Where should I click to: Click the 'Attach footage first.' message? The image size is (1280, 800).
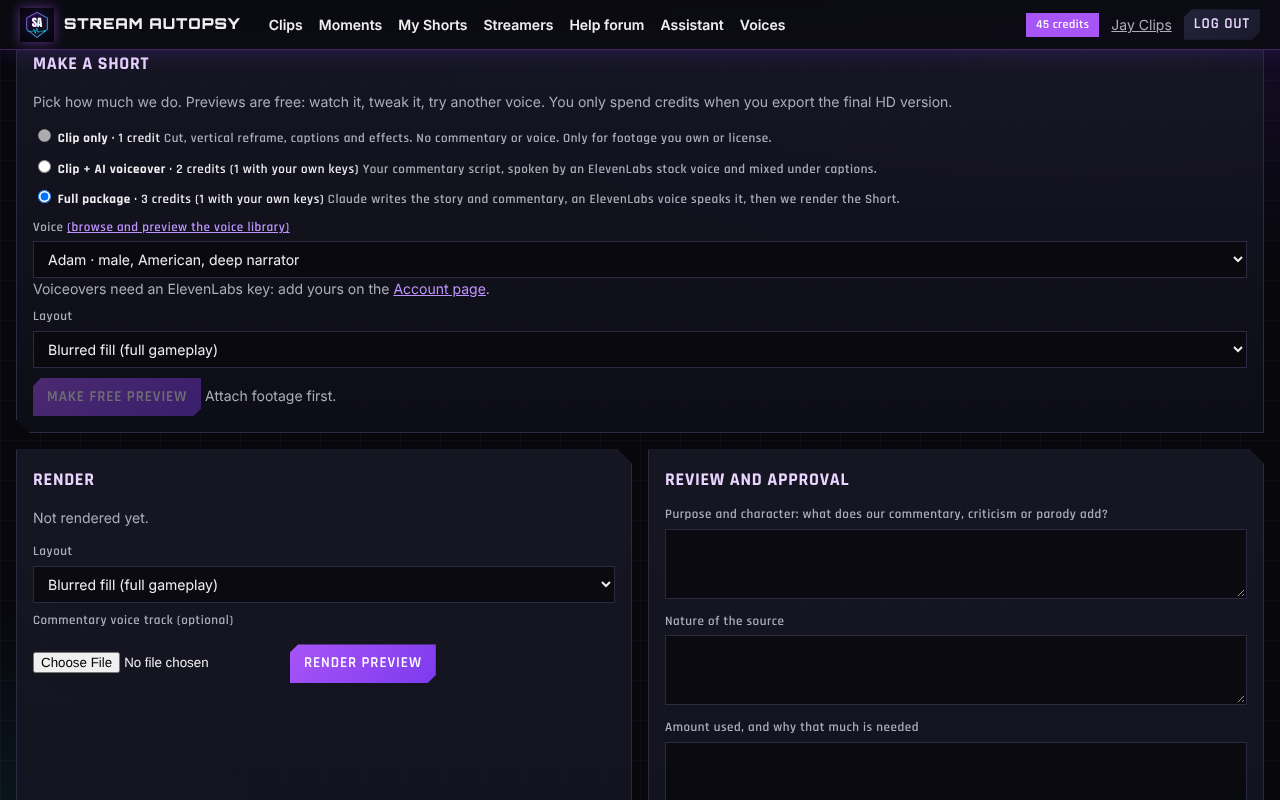pyautogui.click(x=270, y=396)
